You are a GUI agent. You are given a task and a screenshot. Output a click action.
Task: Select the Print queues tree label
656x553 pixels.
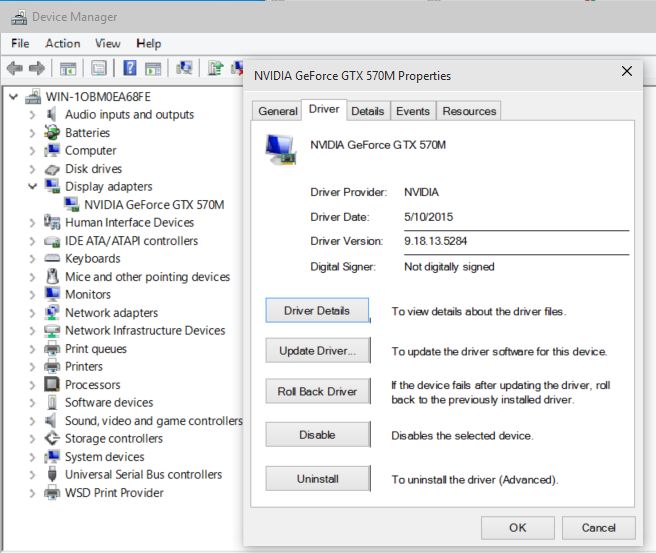pos(96,348)
